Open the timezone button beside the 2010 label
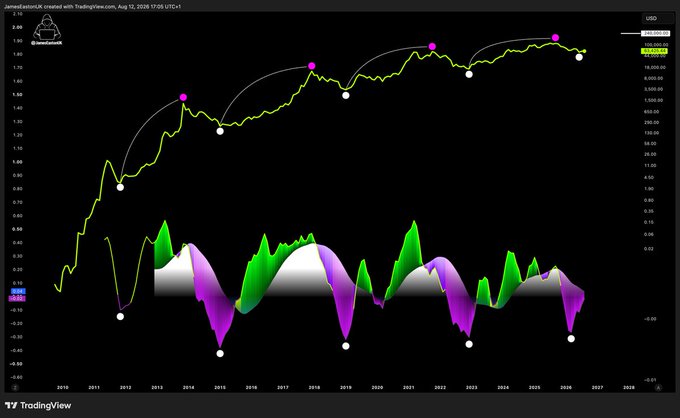 click(x=14, y=388)
